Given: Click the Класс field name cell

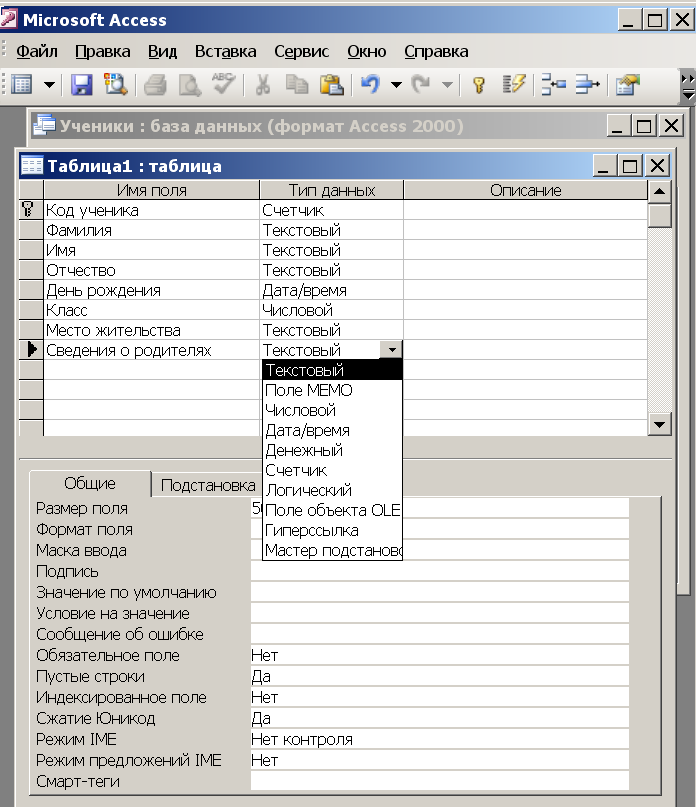Looking at the screenshot, I should click(151, 310).
